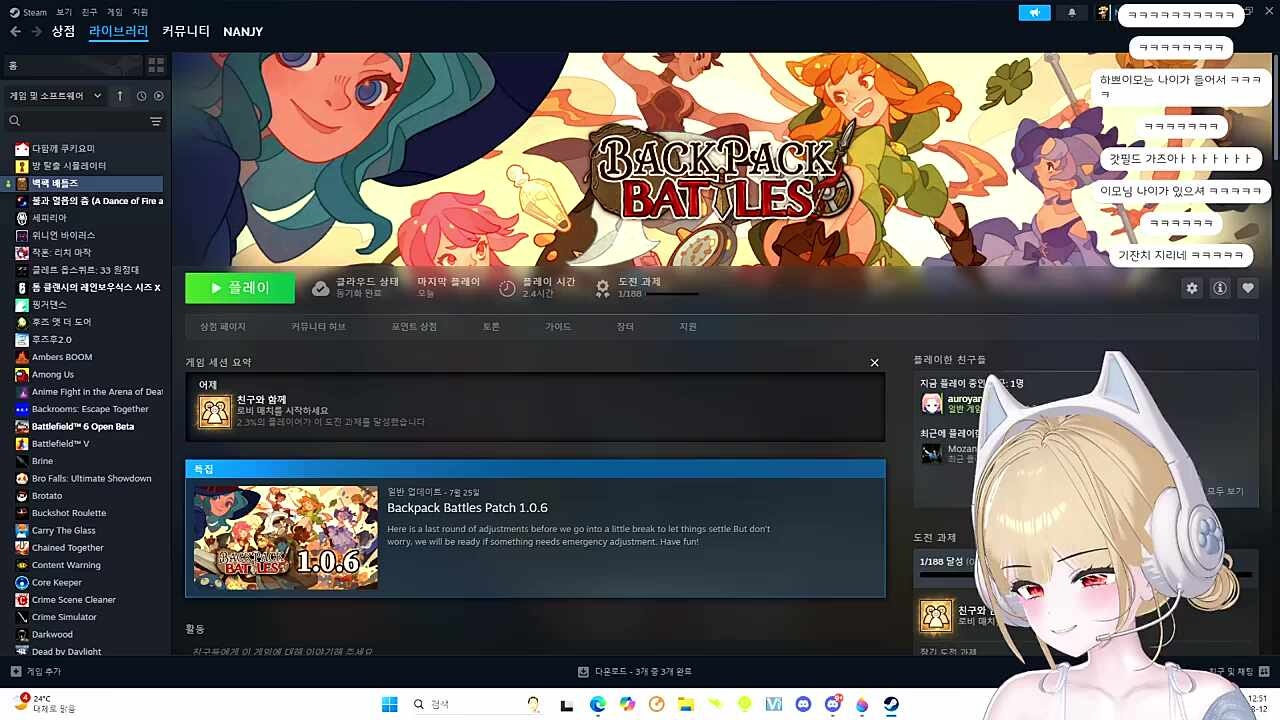Select 후즈 앳 더 도어 game entry
The width and height of the screenshot is (1280, 720).
point(83,322)
